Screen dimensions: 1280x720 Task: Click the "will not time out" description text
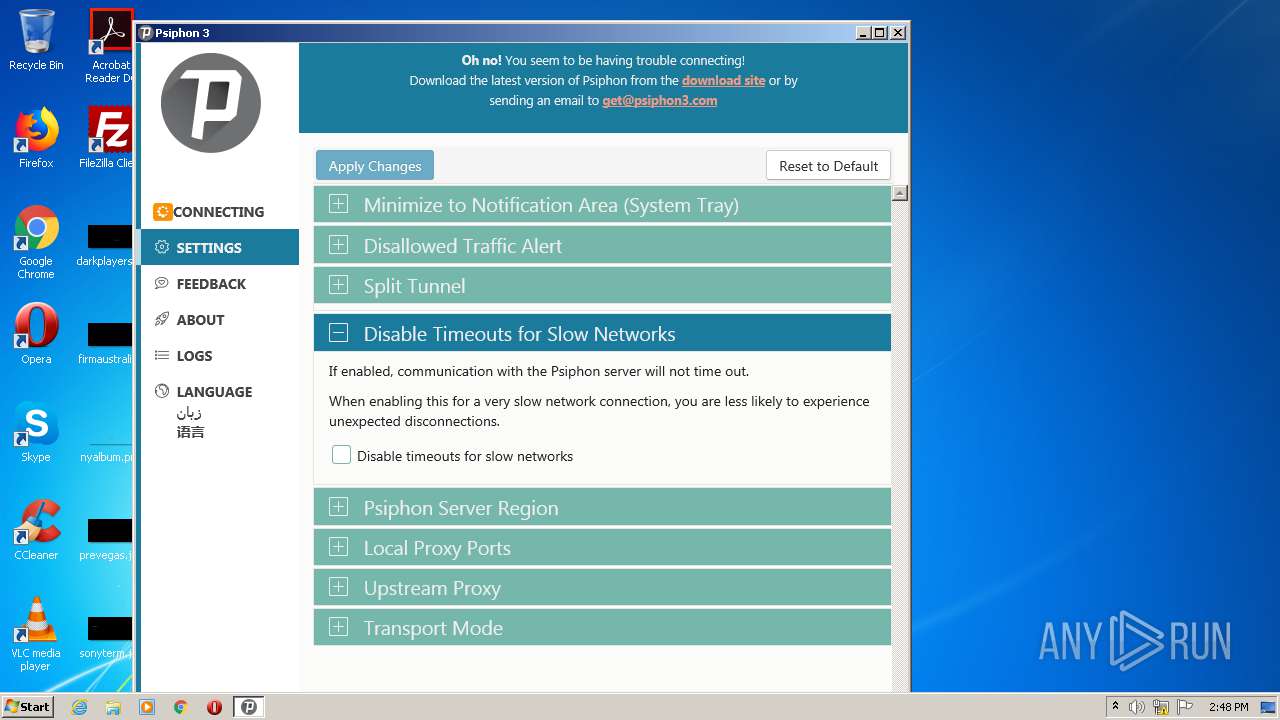click(x=539, y=371)
